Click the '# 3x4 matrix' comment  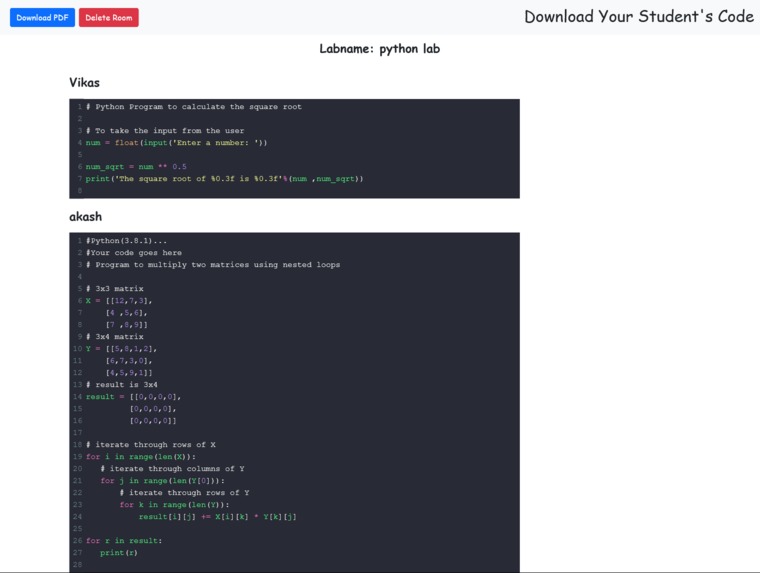coord(114,337)
